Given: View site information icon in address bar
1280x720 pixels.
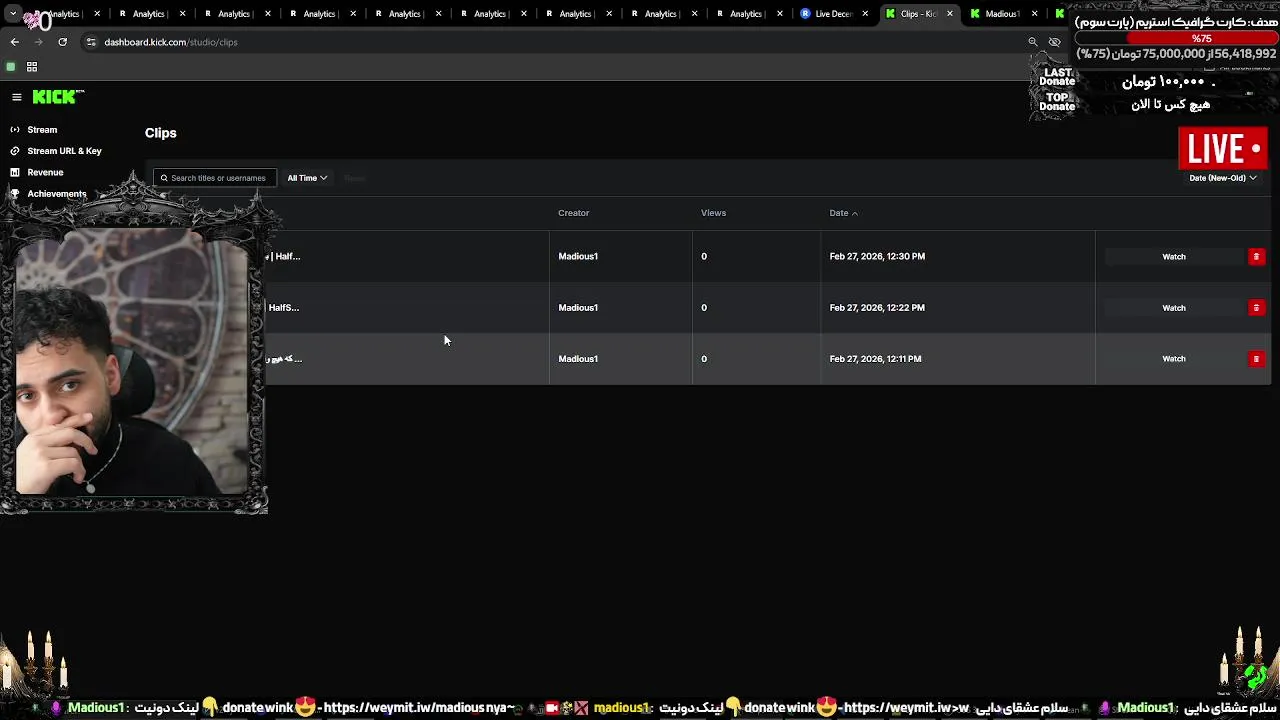Looking at the screenshot, I should pos(91,42).
